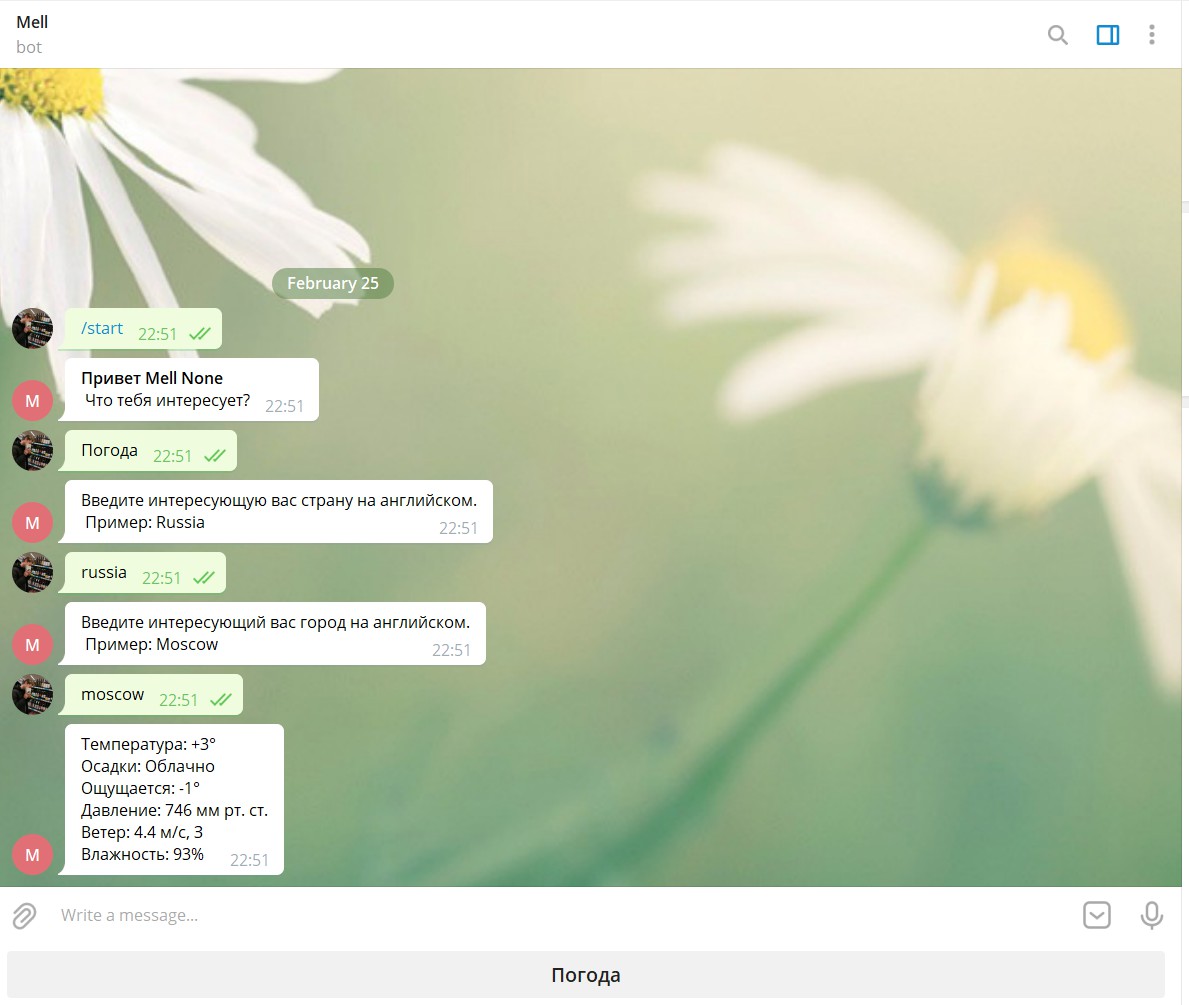The image size is (1189, 1005).
Task: Click read checkmarks on /start message
Action: tap(200, 334)
